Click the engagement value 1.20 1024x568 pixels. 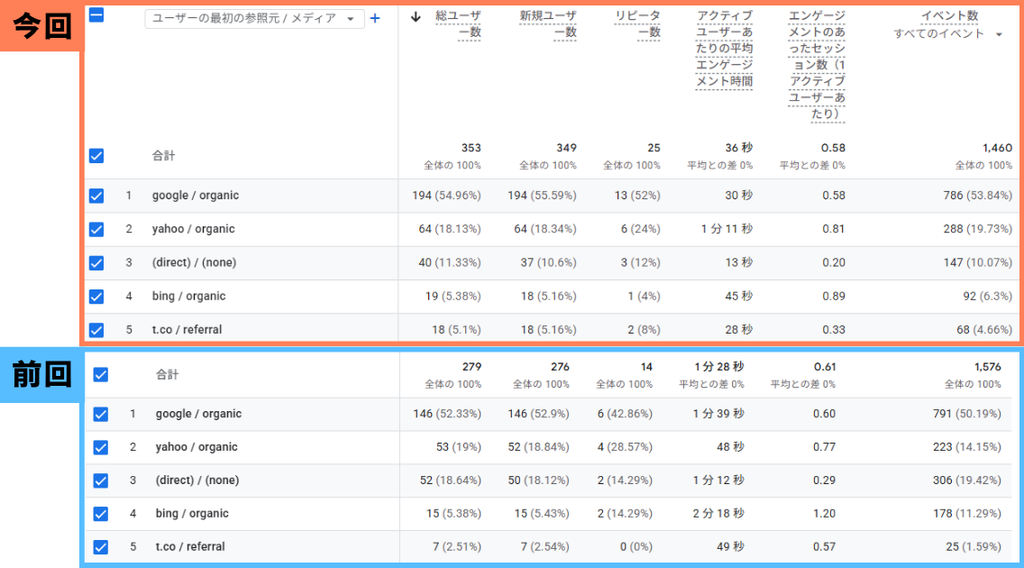(x=824, y=514)
